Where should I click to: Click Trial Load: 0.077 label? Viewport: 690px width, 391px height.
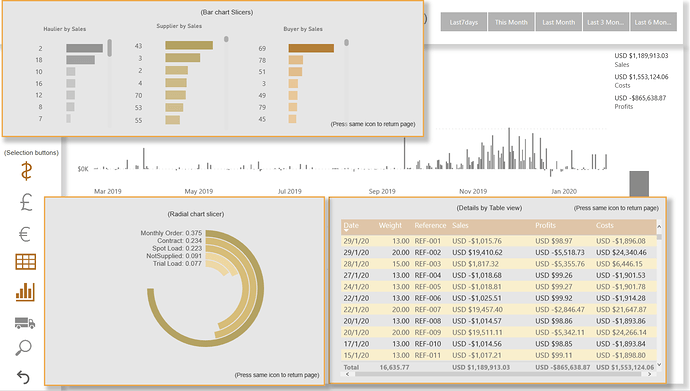(x=177, y=263)
